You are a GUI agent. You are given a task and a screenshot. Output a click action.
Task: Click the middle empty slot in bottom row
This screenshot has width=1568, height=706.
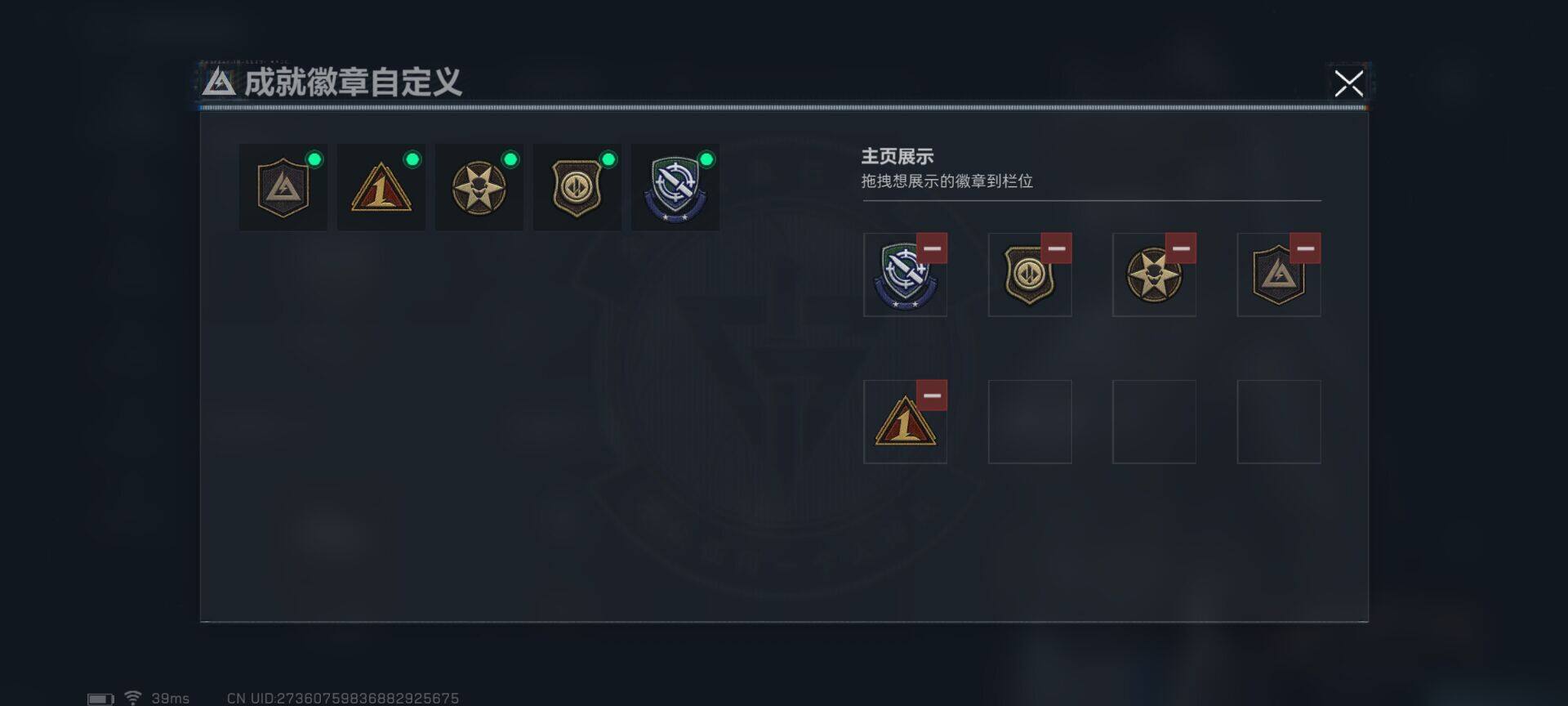(x=1154, y=422)
